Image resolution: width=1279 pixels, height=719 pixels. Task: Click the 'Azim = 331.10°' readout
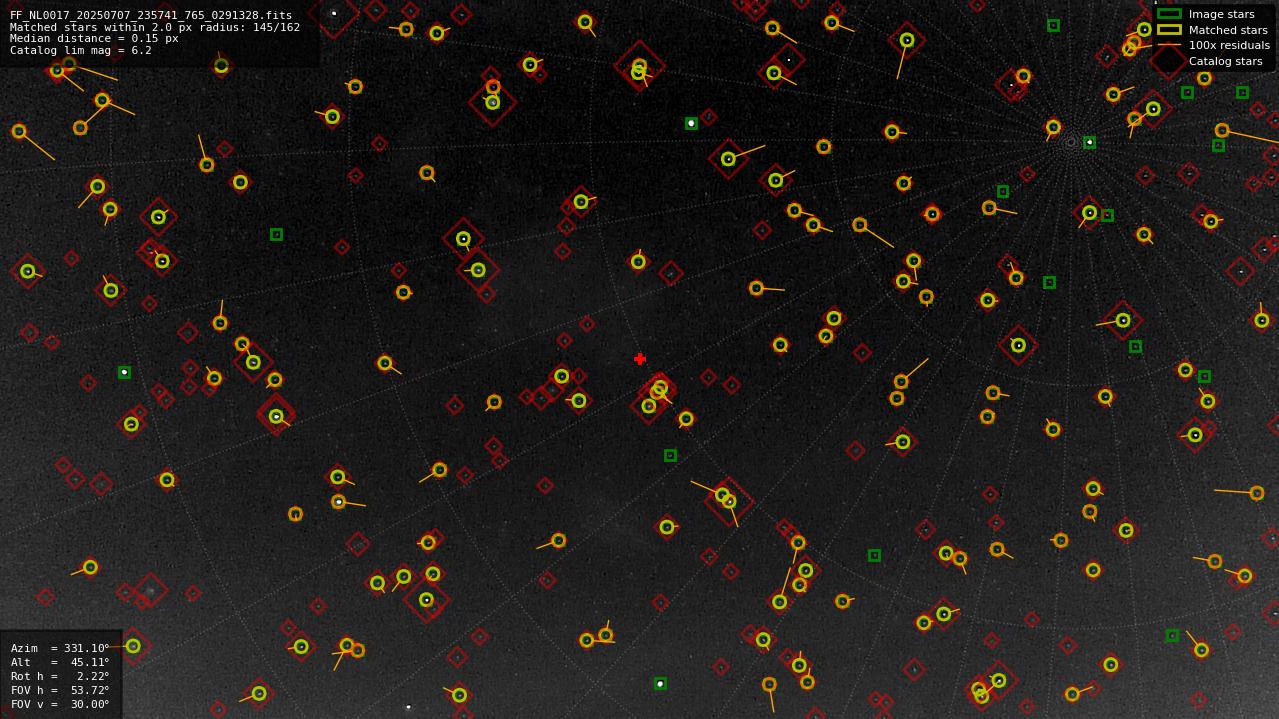[x=60, y=648]
